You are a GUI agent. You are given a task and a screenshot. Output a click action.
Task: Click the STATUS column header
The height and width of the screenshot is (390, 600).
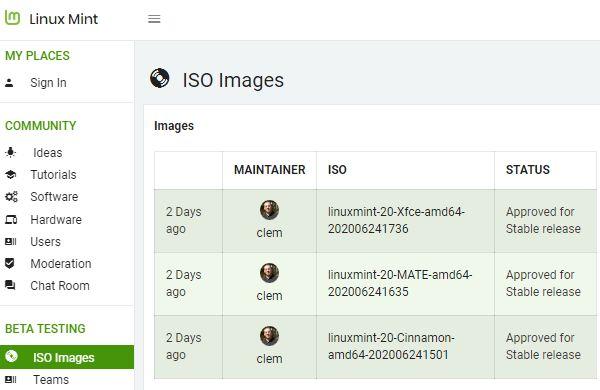tap(528, 170)
